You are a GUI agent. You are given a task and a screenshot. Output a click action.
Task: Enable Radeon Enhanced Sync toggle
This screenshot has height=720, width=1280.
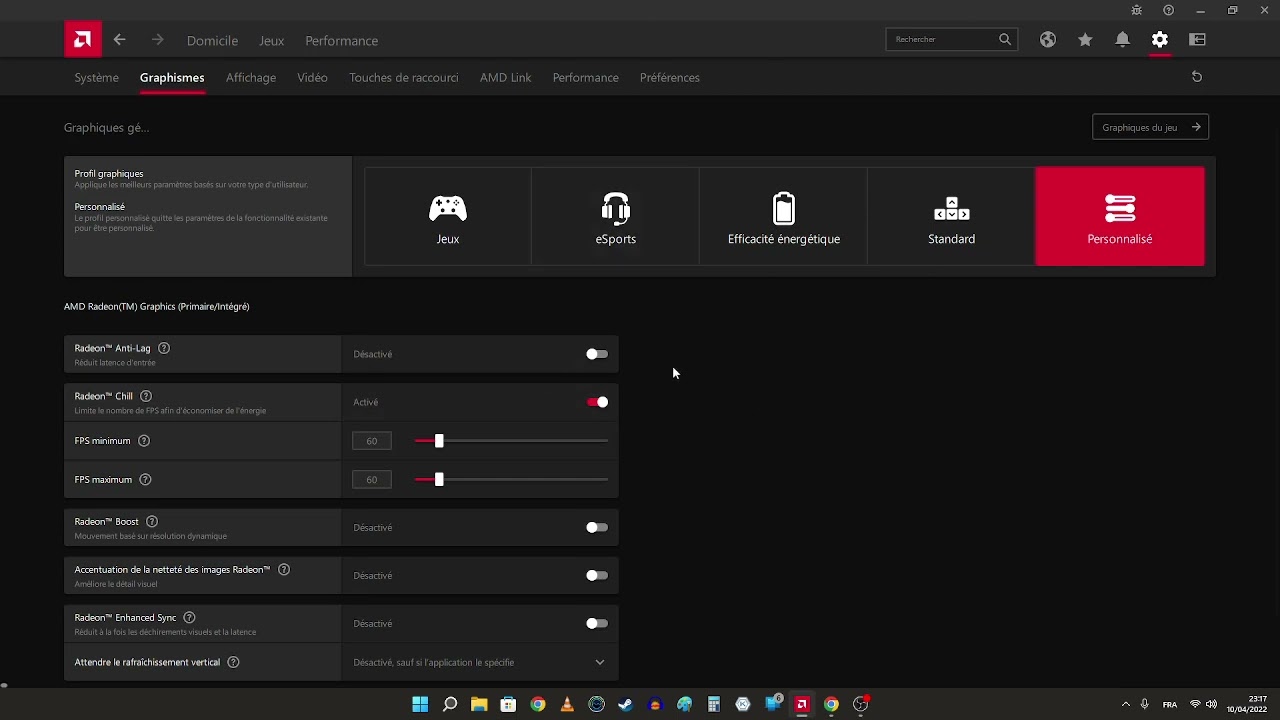(597, 623)
